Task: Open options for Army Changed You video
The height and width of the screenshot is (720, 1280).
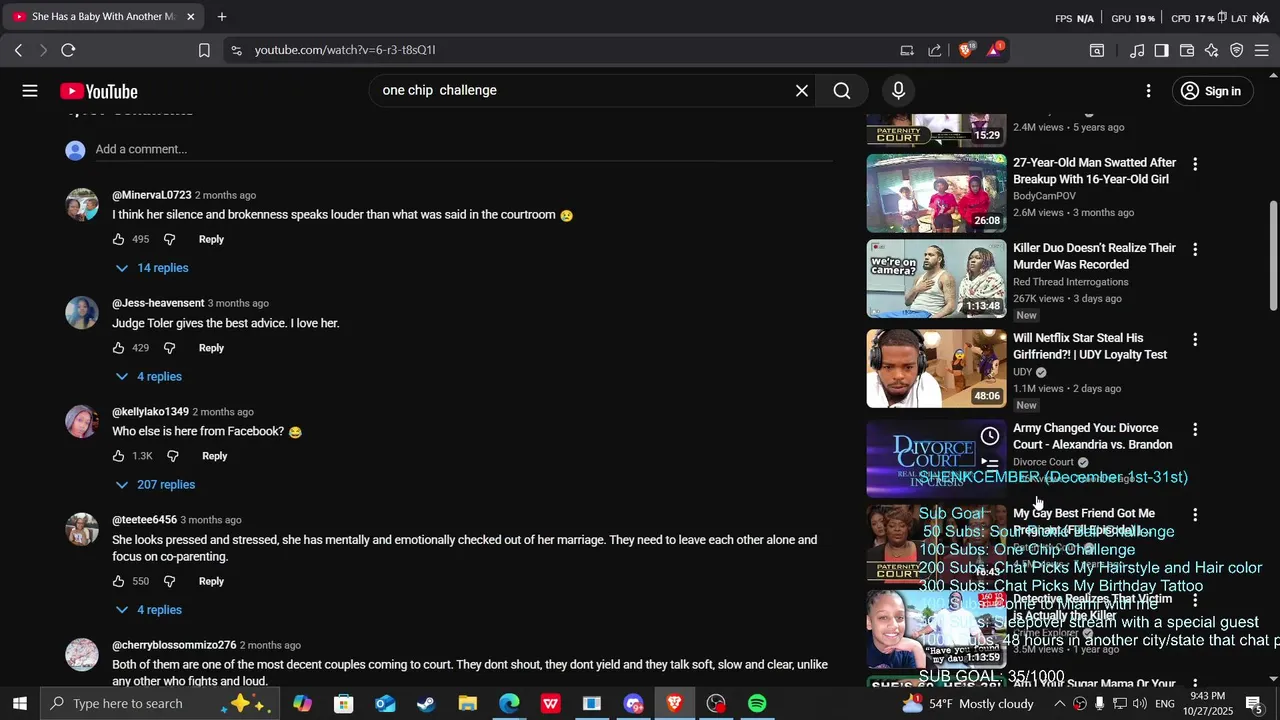Action: pyautogui.click(x=1194, y=430)
